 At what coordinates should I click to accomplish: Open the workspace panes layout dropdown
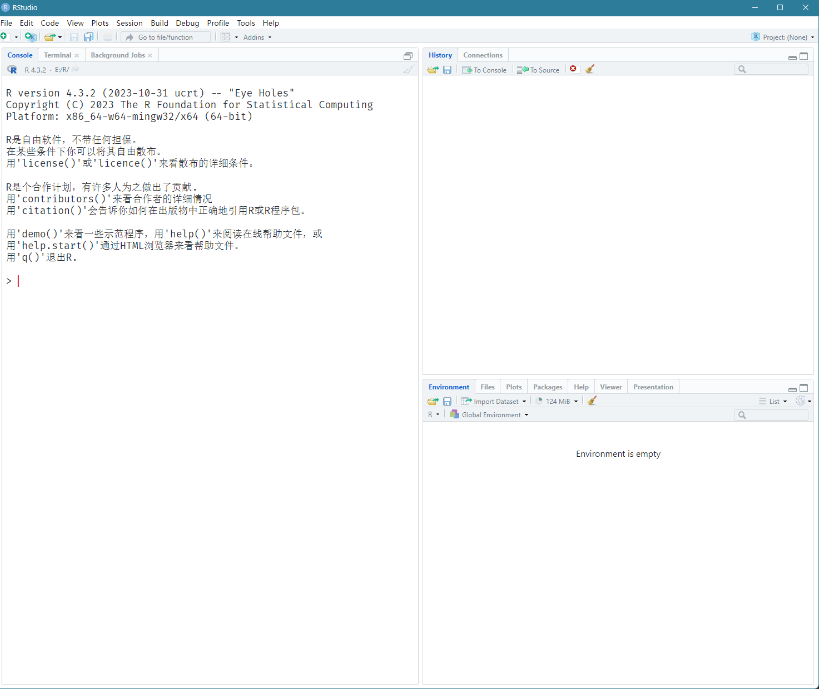[229, 37]
